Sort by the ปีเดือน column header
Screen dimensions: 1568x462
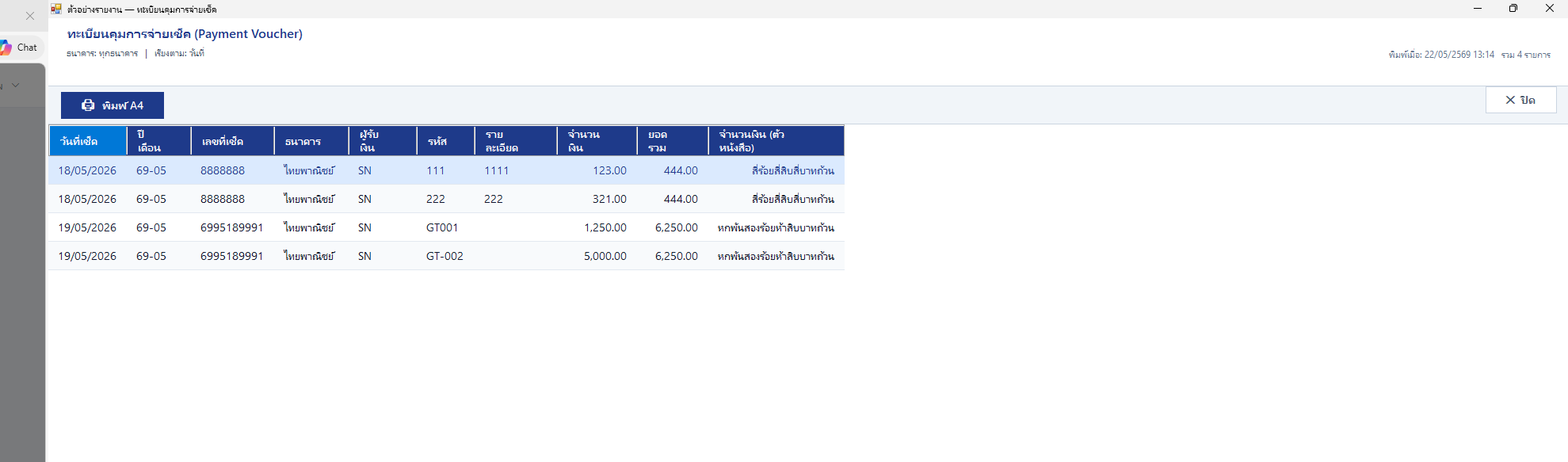(x=158, y=141)
